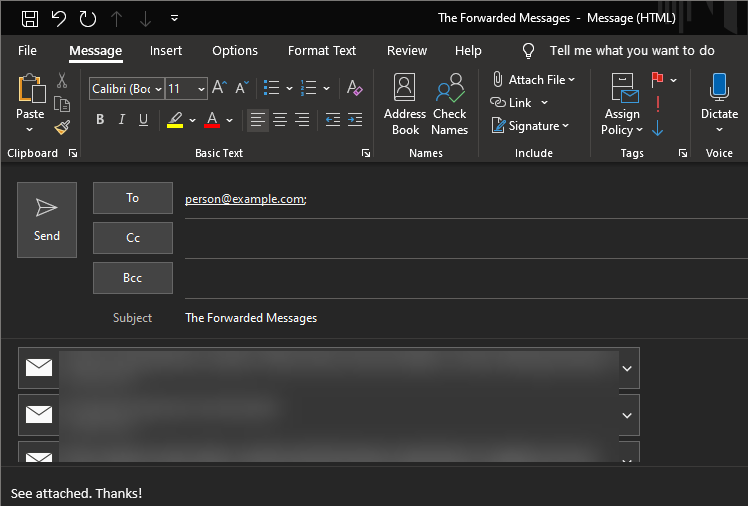This screenshot has height=506, width=748.
Task: Click the Bcc button
Action: pos(133,278)
